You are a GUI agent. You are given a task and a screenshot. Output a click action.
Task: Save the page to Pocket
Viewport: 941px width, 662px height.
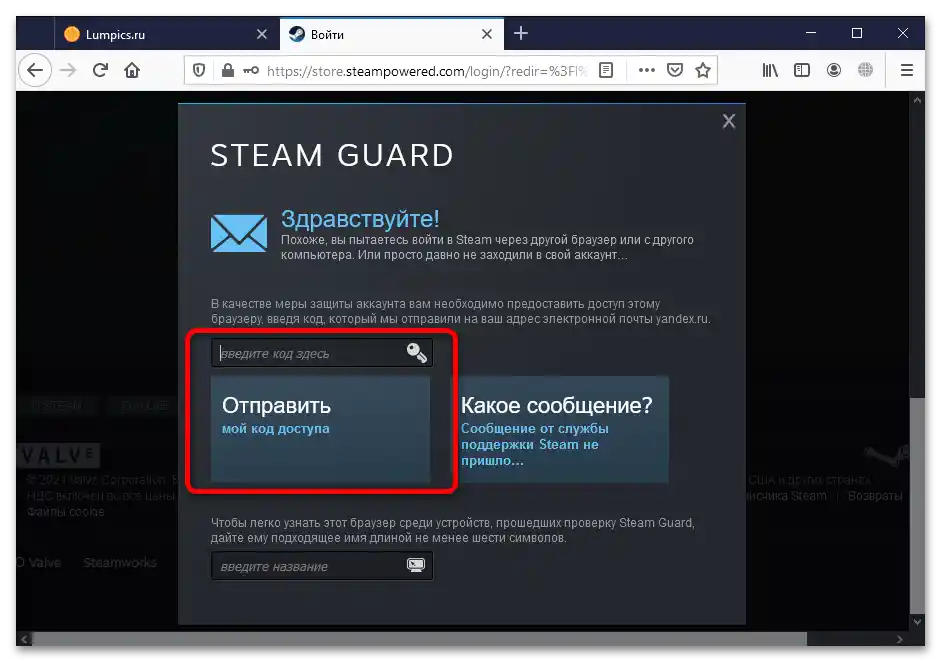click(x=675, y=70)
